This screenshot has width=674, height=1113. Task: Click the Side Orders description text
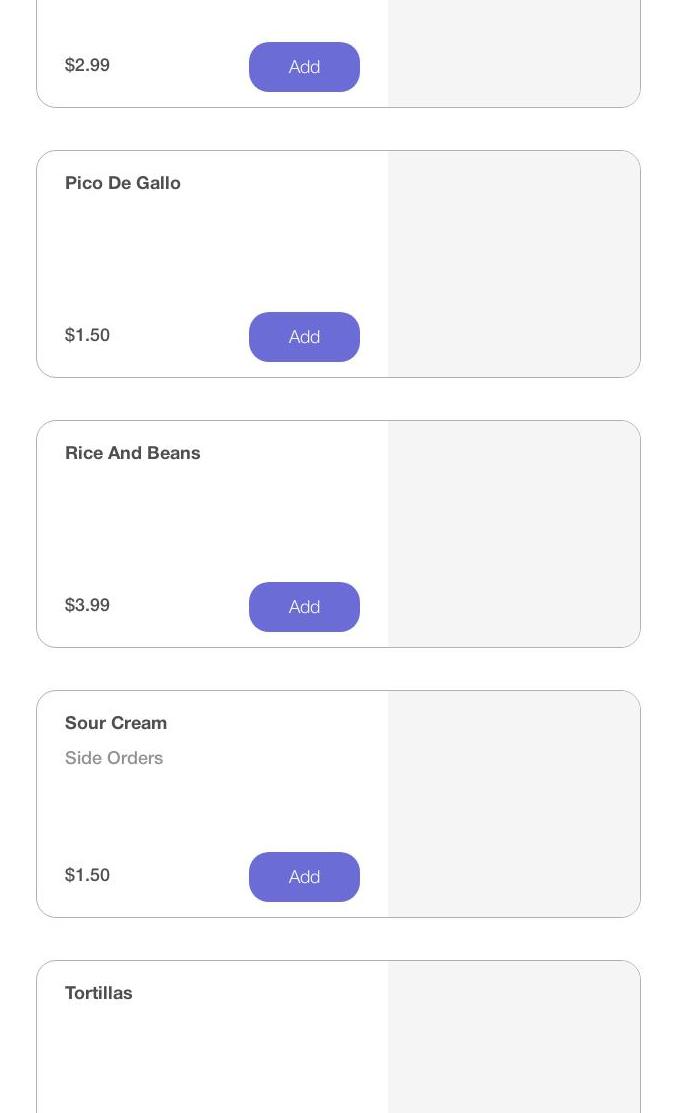point(114,758)
